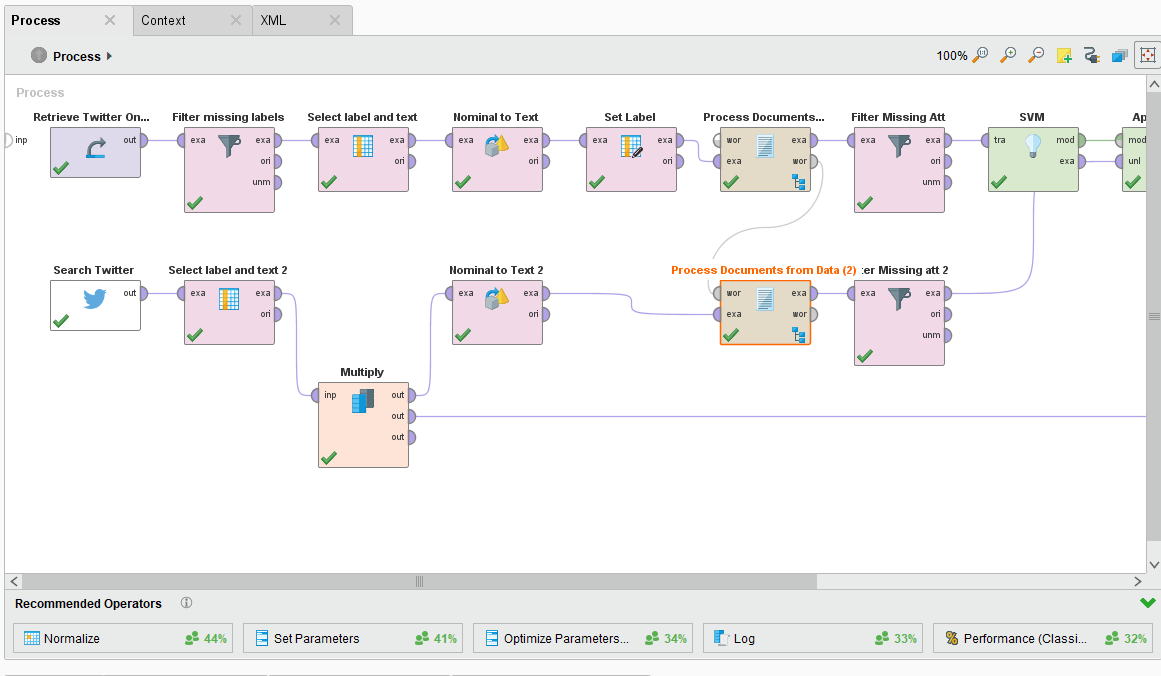Click the Nominal to Text 2 operator icon

tap(497, 299)
